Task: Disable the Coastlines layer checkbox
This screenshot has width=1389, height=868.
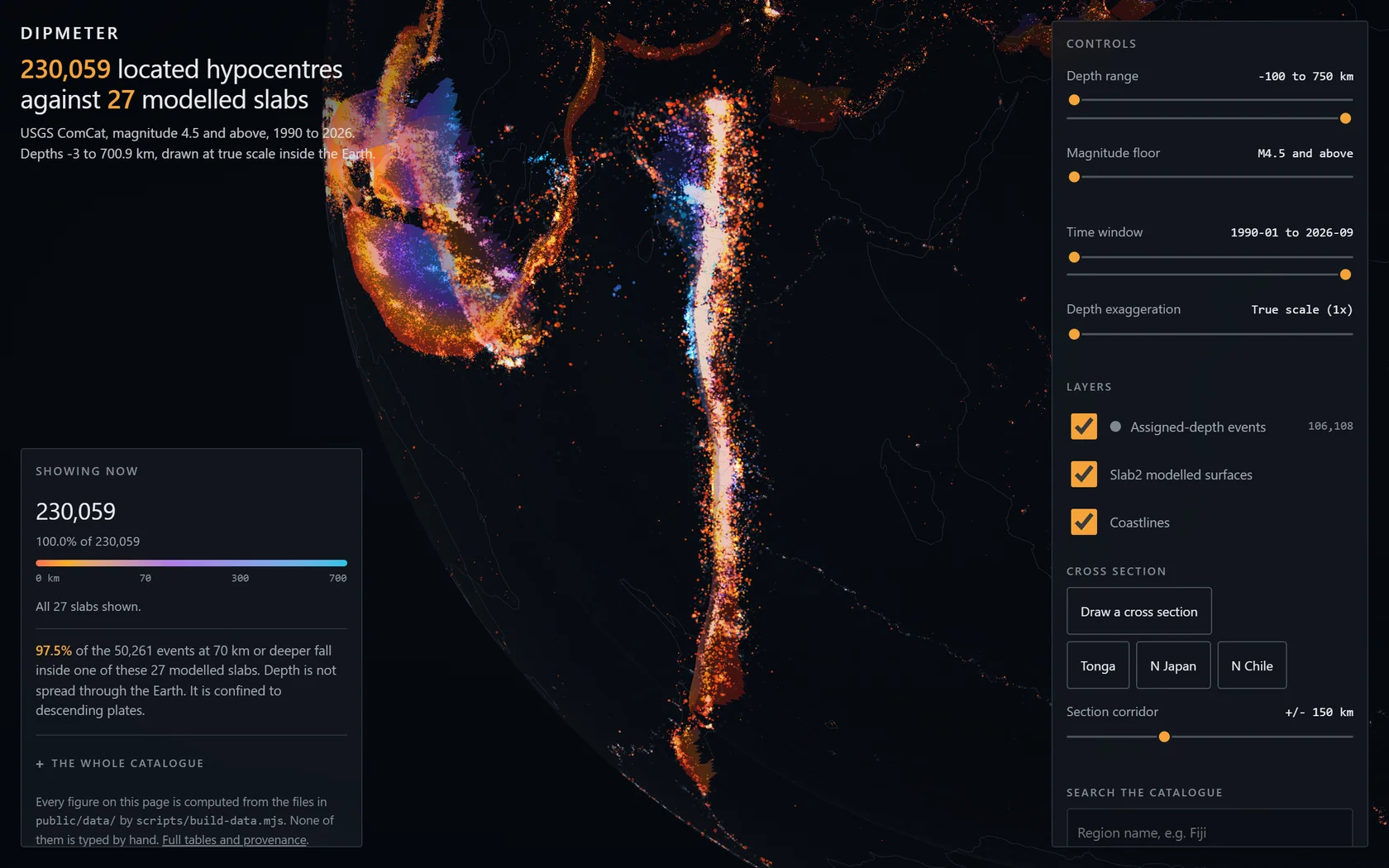Action: [x=1083, y=522]
